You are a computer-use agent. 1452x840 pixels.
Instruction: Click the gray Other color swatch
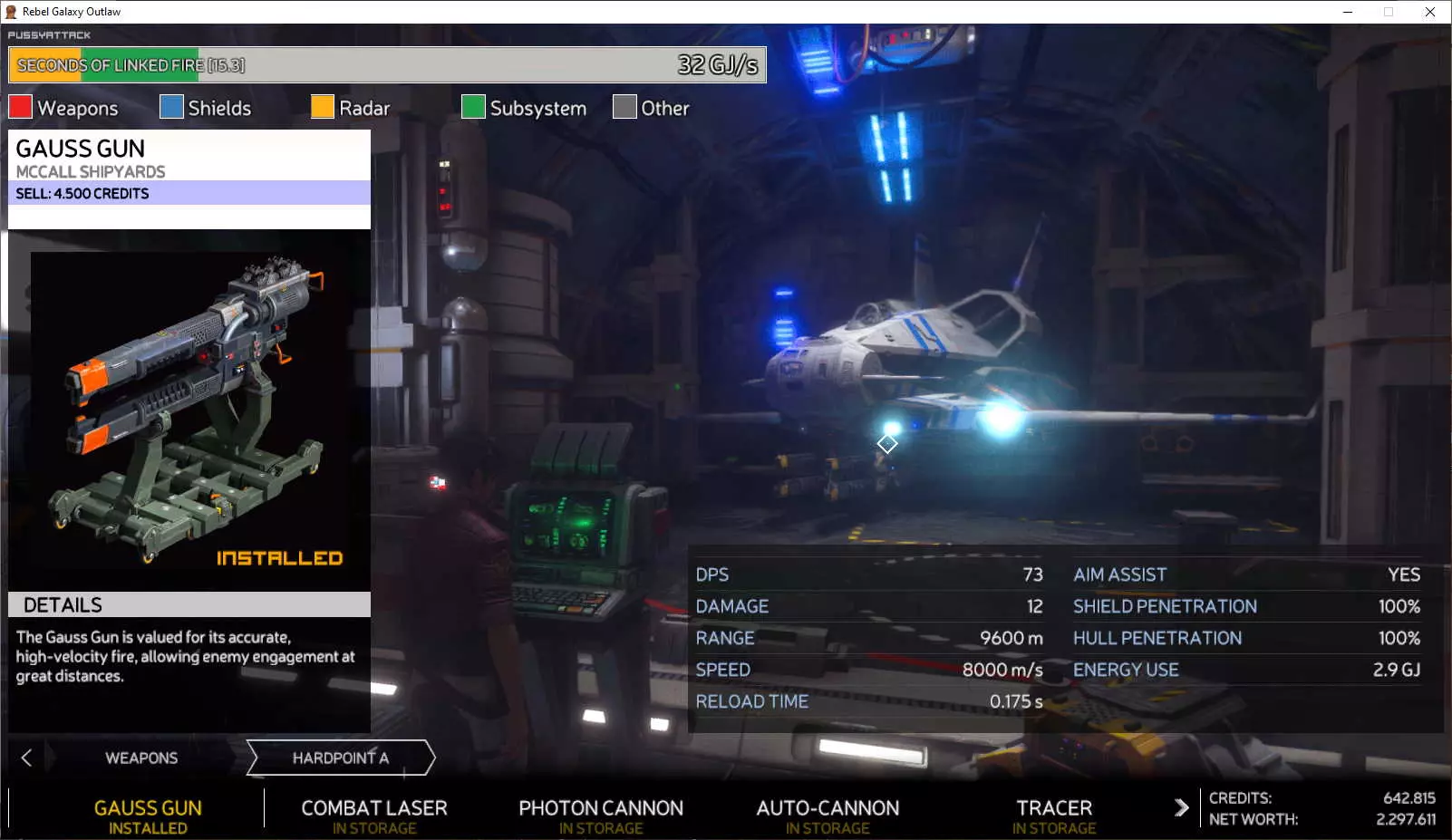624,107
